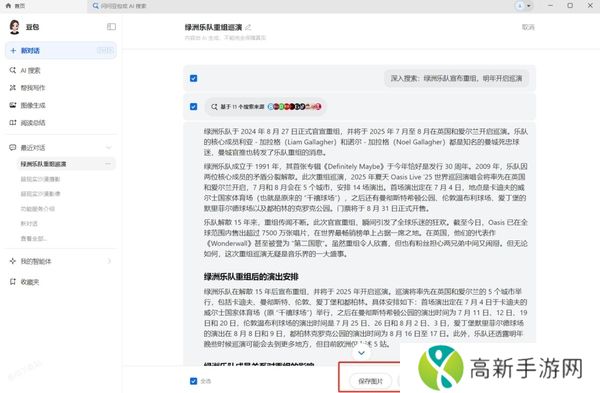The height and width of the screenshot is (393, 600).
Task: Open the 豆包 avatar profile
Action: 15,27
